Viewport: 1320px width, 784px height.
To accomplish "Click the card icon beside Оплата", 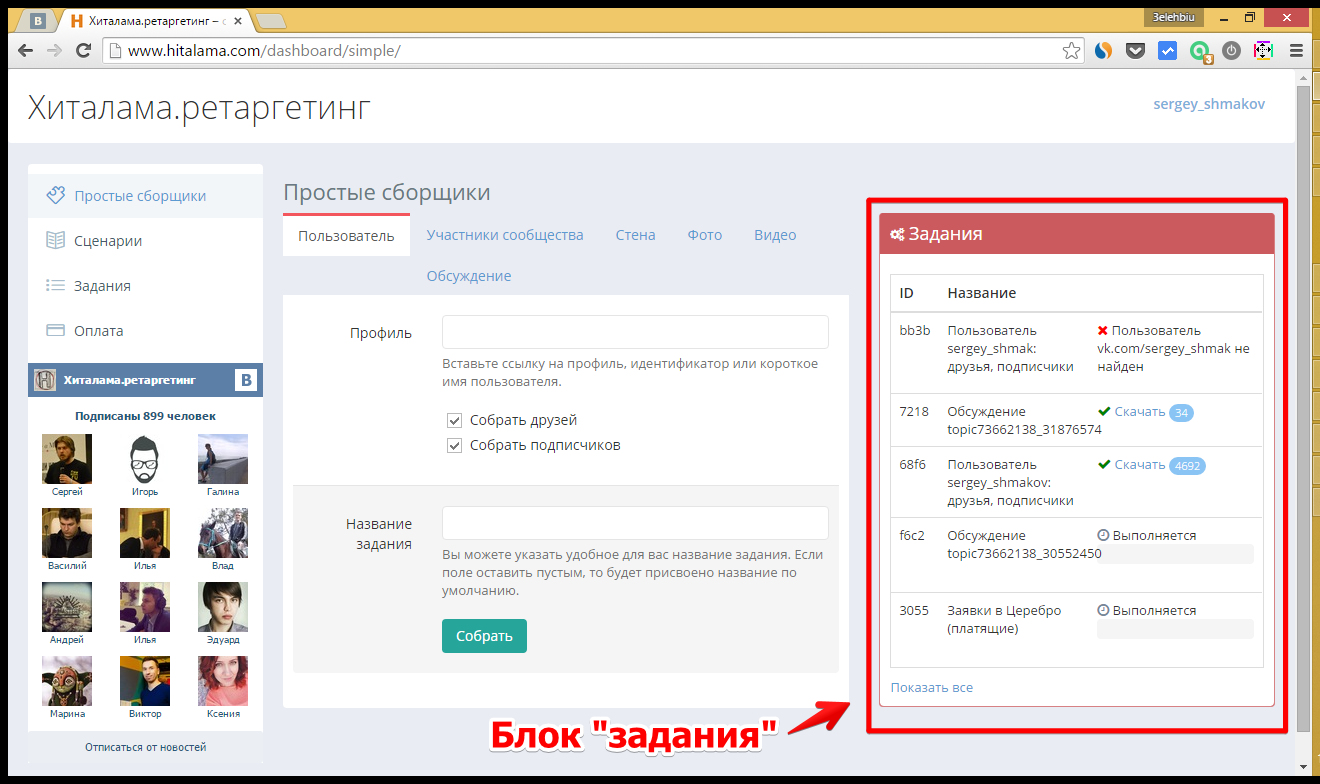I will (x=56, y=330).
